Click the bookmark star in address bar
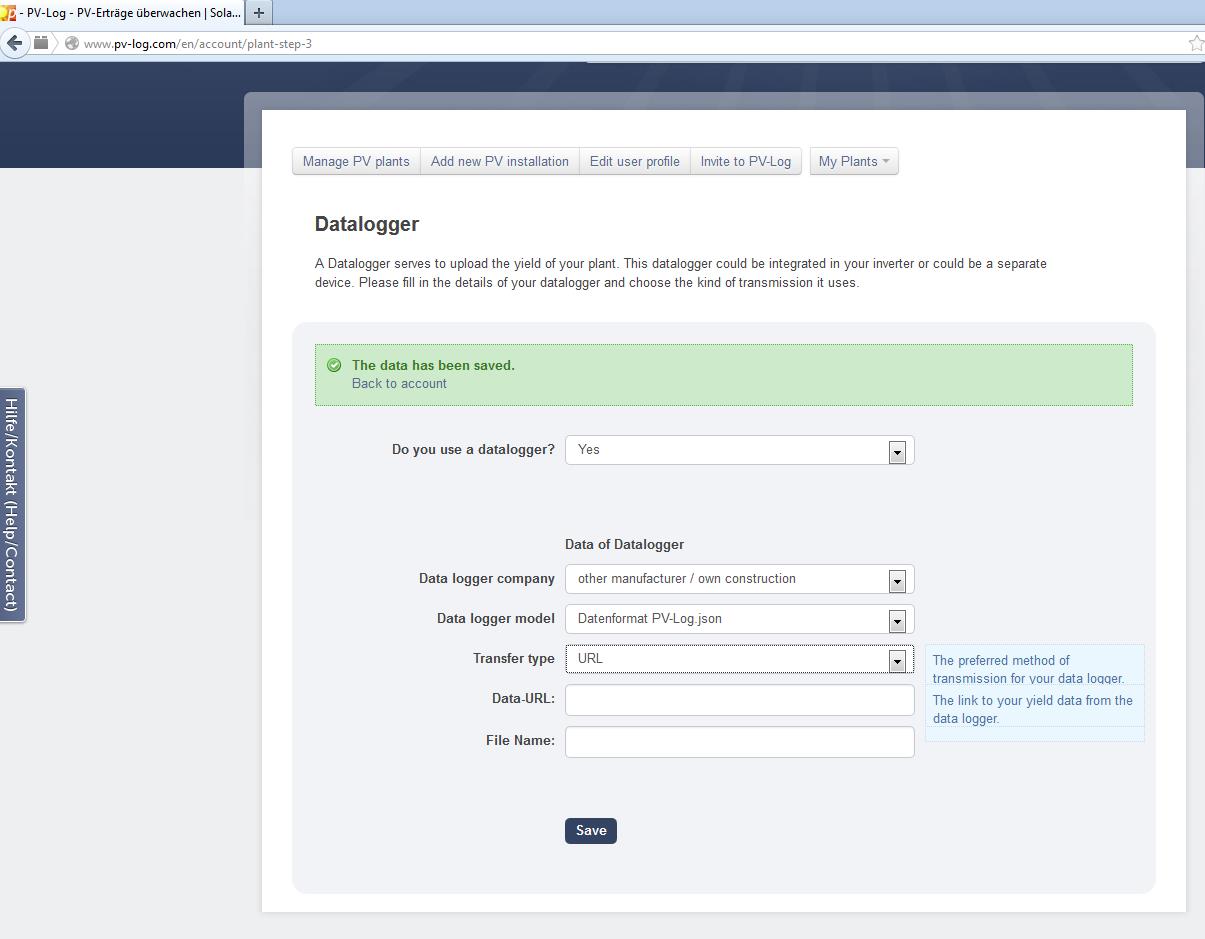 click(x=1195, y=43)
